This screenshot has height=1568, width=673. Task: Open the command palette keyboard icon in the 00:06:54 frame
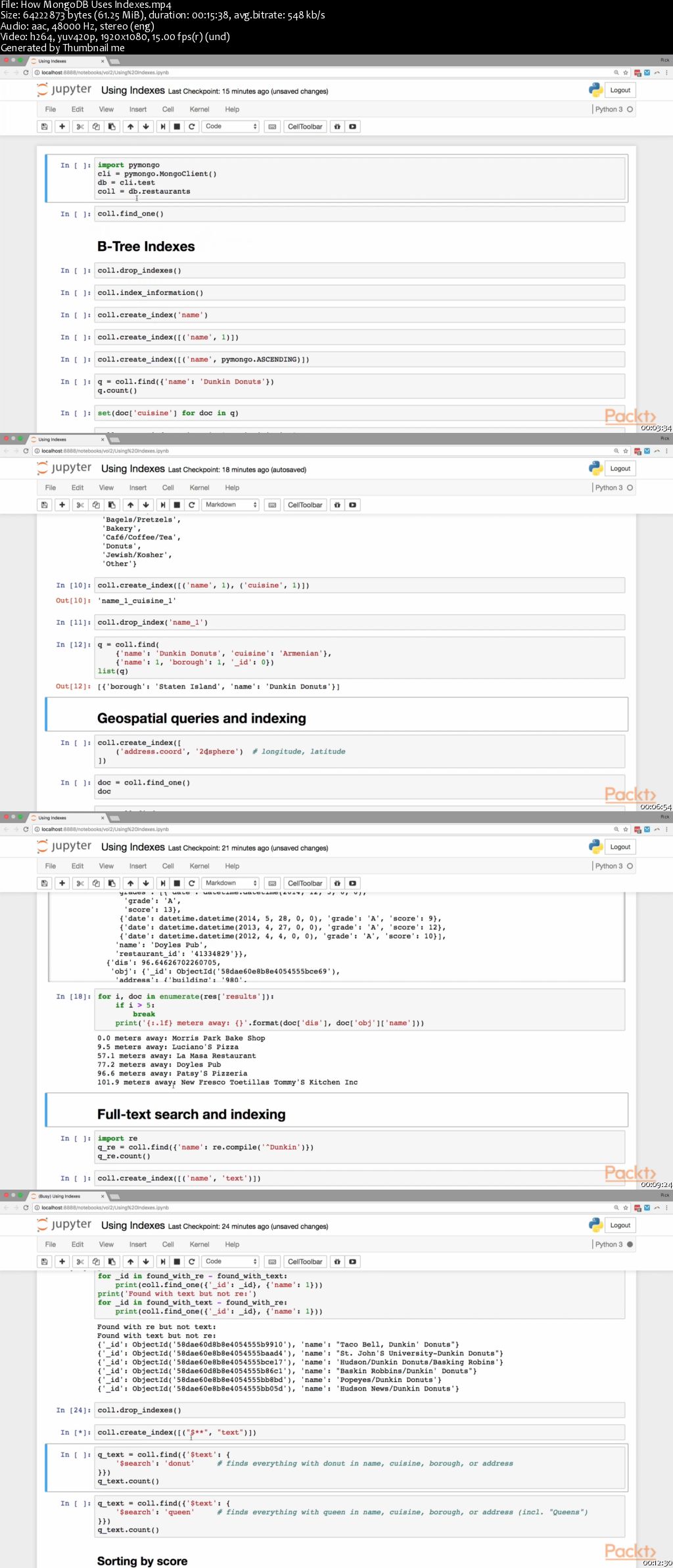(x=272, y=505)
